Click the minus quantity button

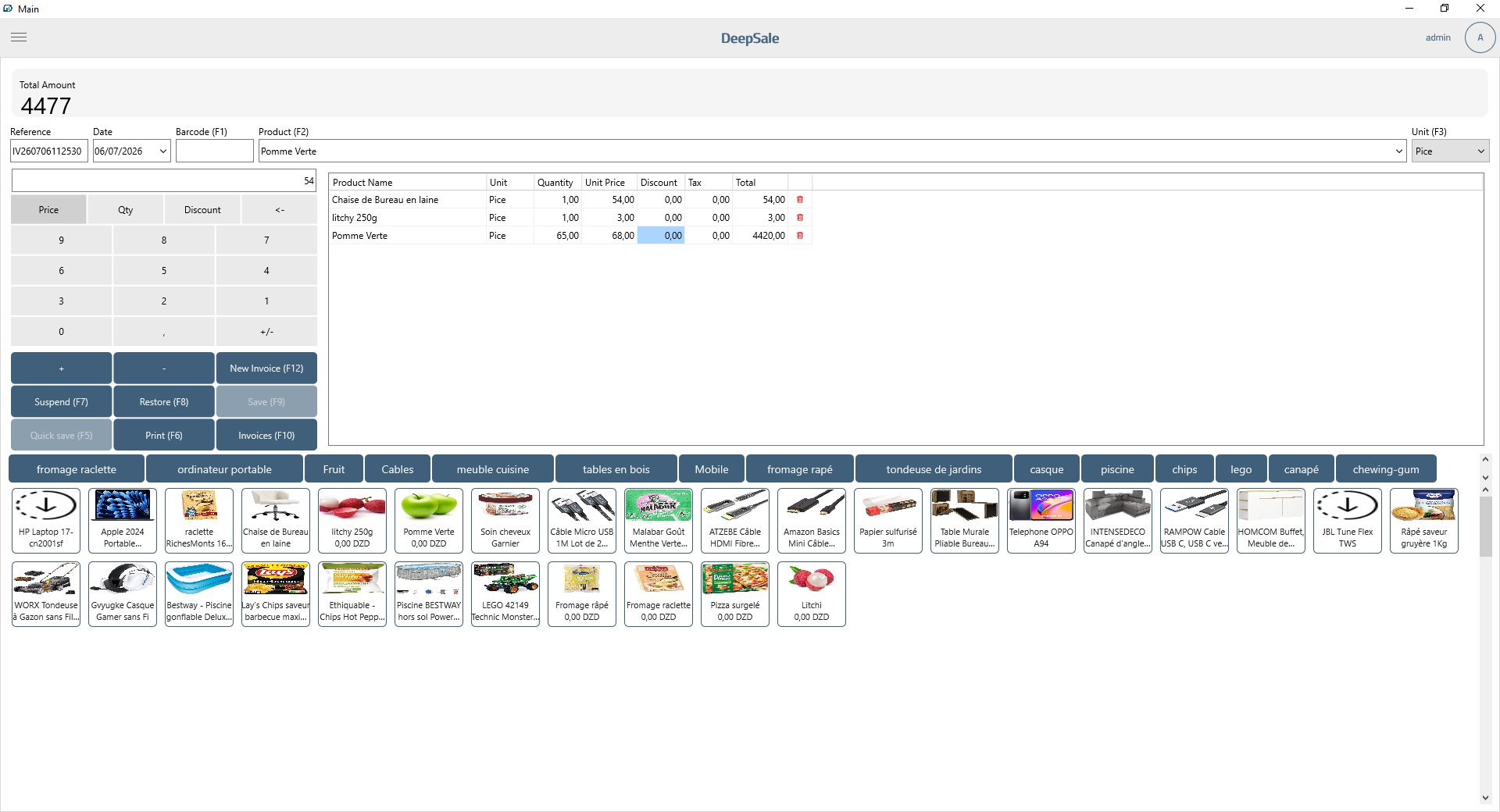point(164,369)
